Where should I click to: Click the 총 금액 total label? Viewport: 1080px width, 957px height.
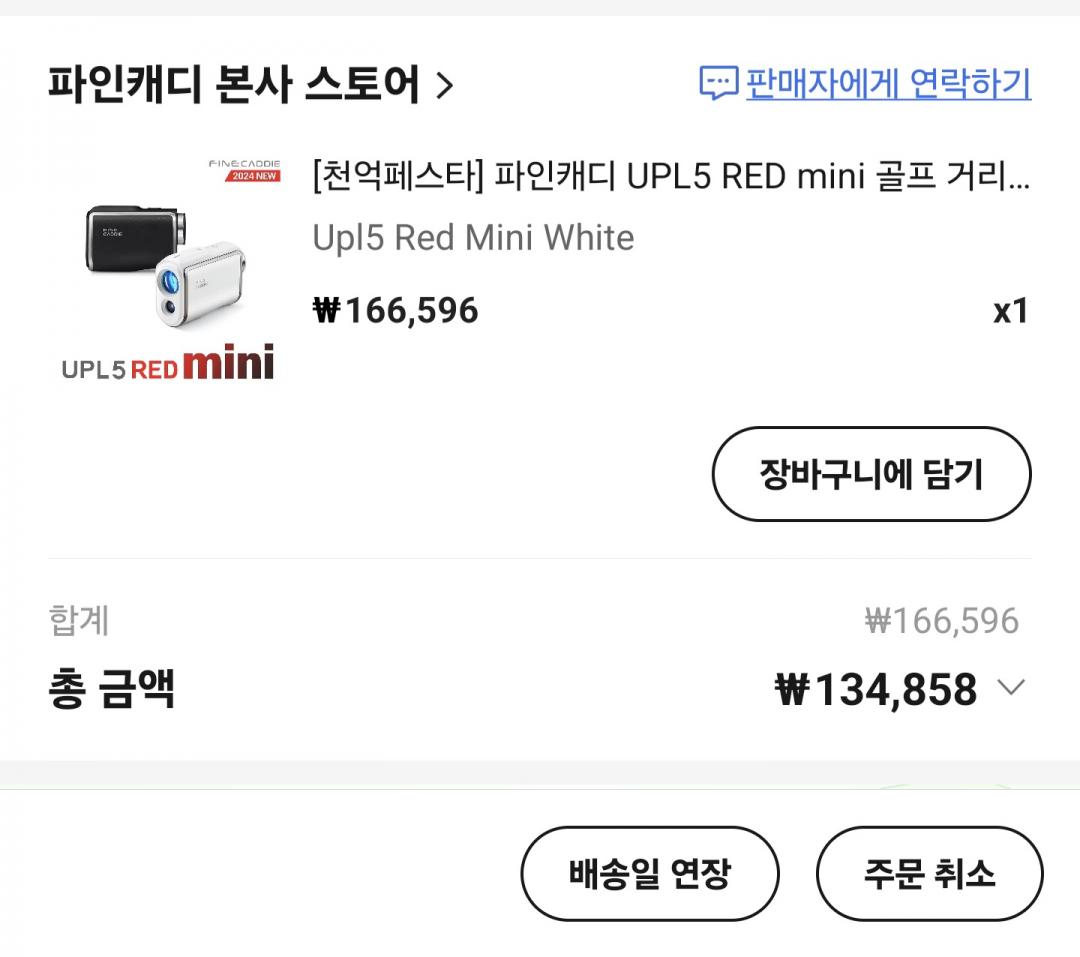click(112, 689)
